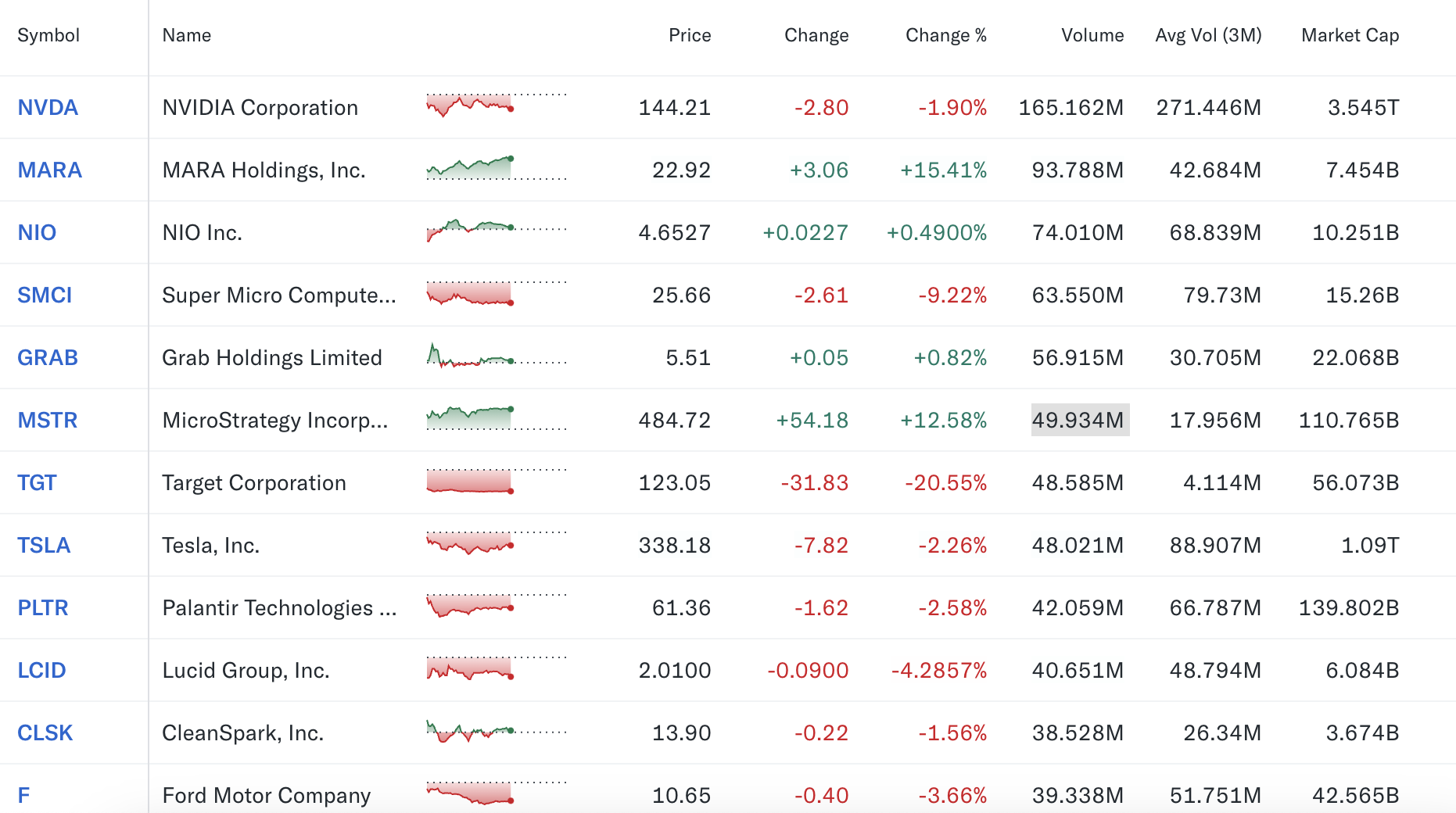Open the LCID ticker link
The image size is (1456, 813).
click(x=41, y=671)
